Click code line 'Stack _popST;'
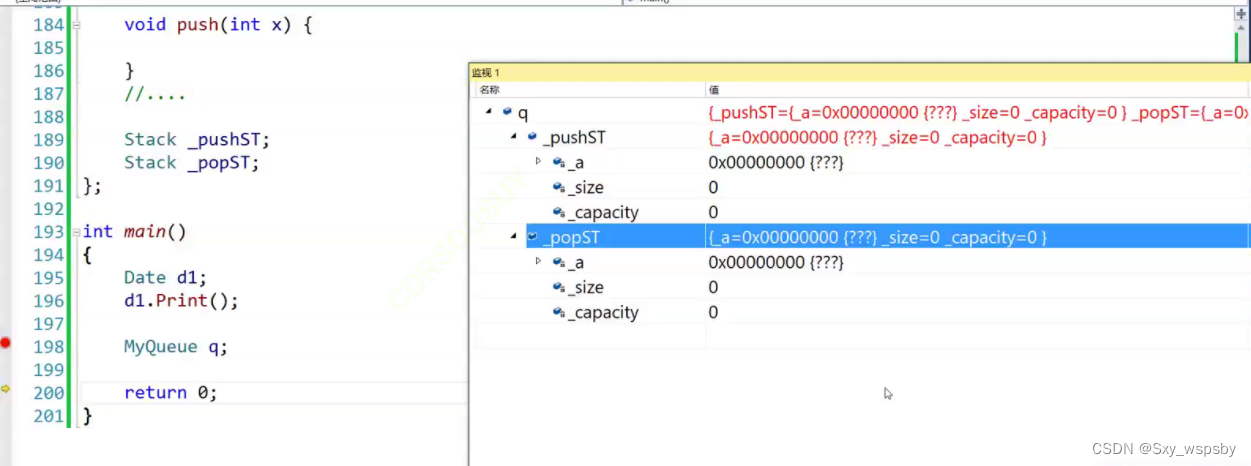Image resolution: width=1251 pixels, height=466 pixels. pos(192,162)
